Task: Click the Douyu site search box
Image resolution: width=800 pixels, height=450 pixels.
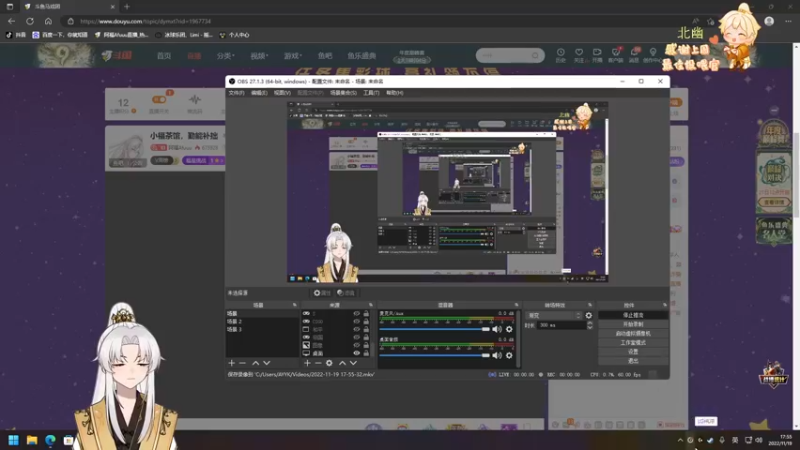Action: 510,55
